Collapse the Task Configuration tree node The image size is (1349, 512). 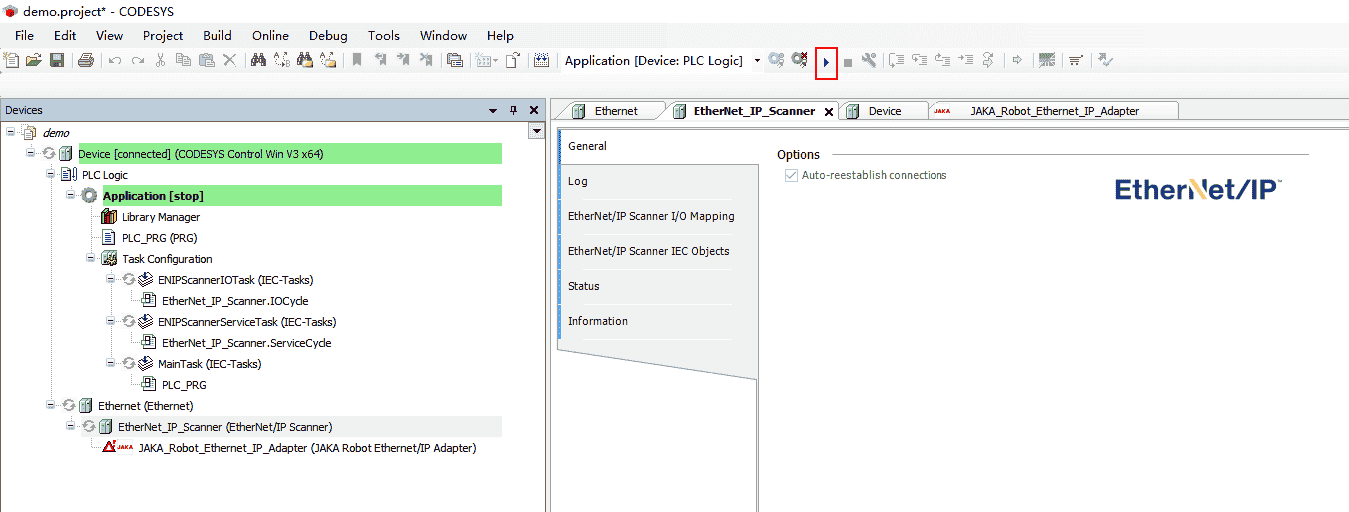[x=91, y=258]
